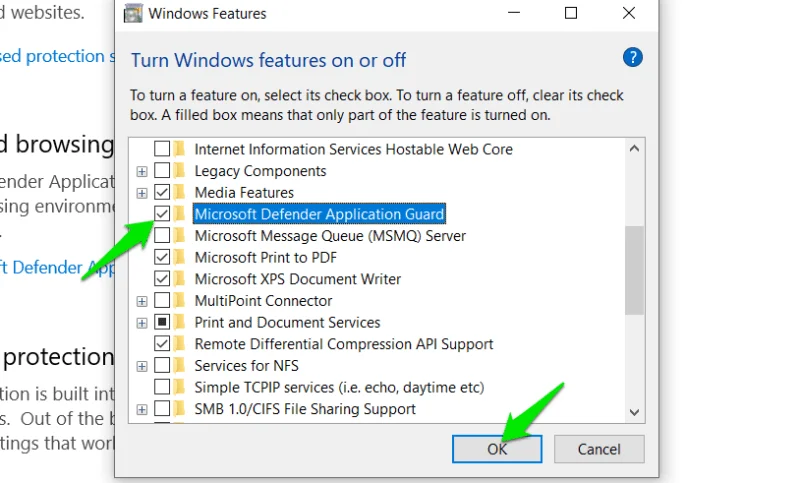Click folder icon beside Media Features
The width and height of the screenshot is (800, 483).
point(179,192)
